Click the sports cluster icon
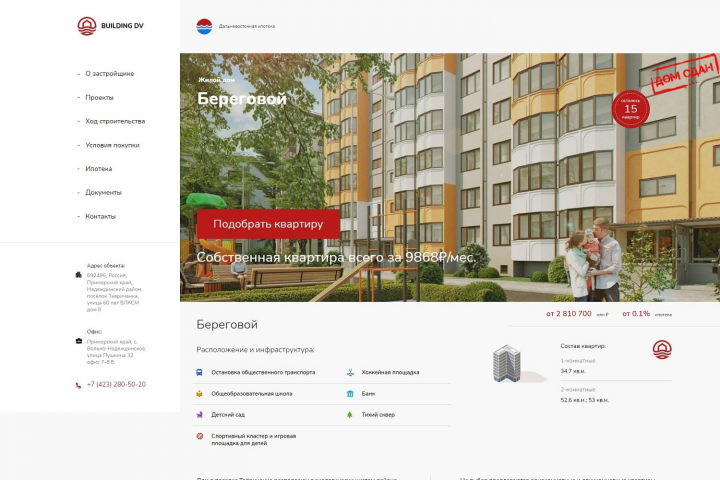This screenshot has height=480, width=720. pyautogui.click(x=200, y=436)
